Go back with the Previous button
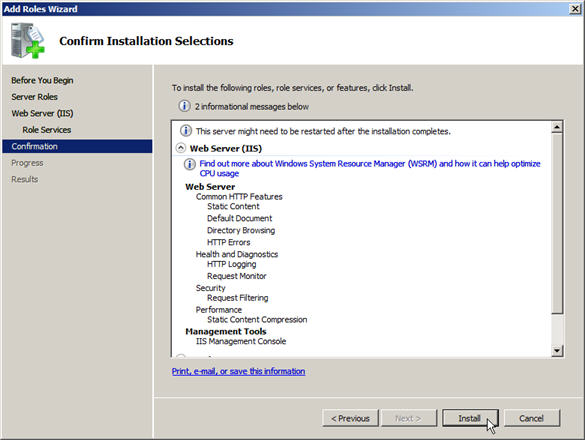 pyautogui.click(x=350, y=418)
